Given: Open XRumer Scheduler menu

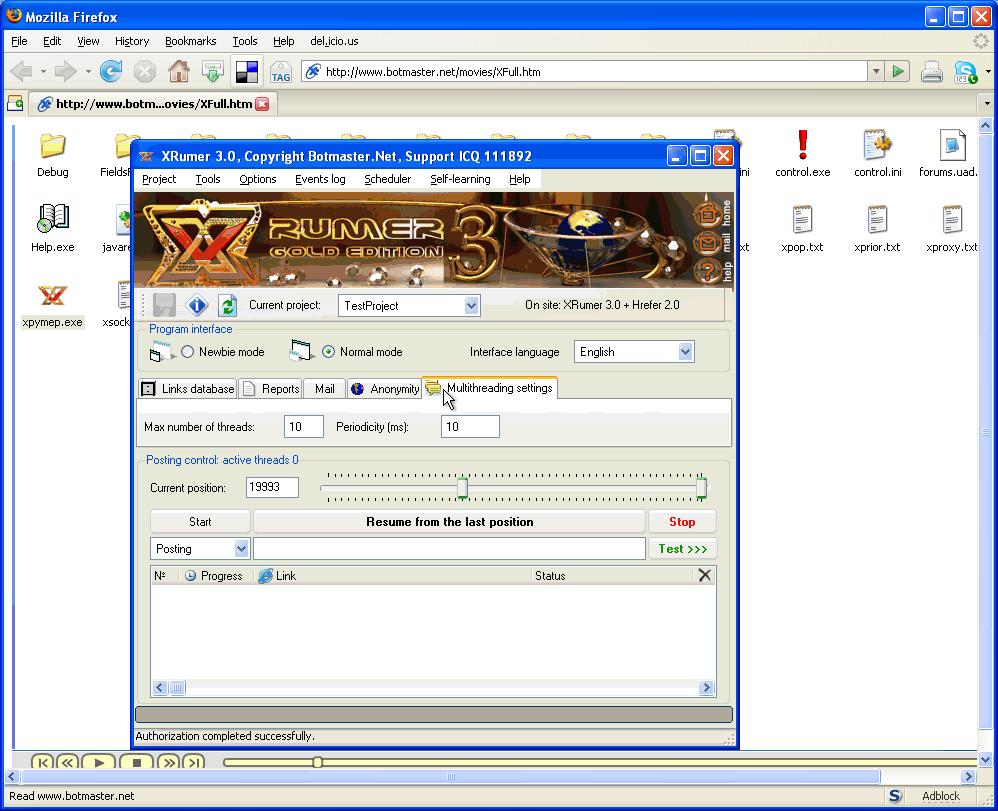Looking at the screenshot, I should 388,180.
